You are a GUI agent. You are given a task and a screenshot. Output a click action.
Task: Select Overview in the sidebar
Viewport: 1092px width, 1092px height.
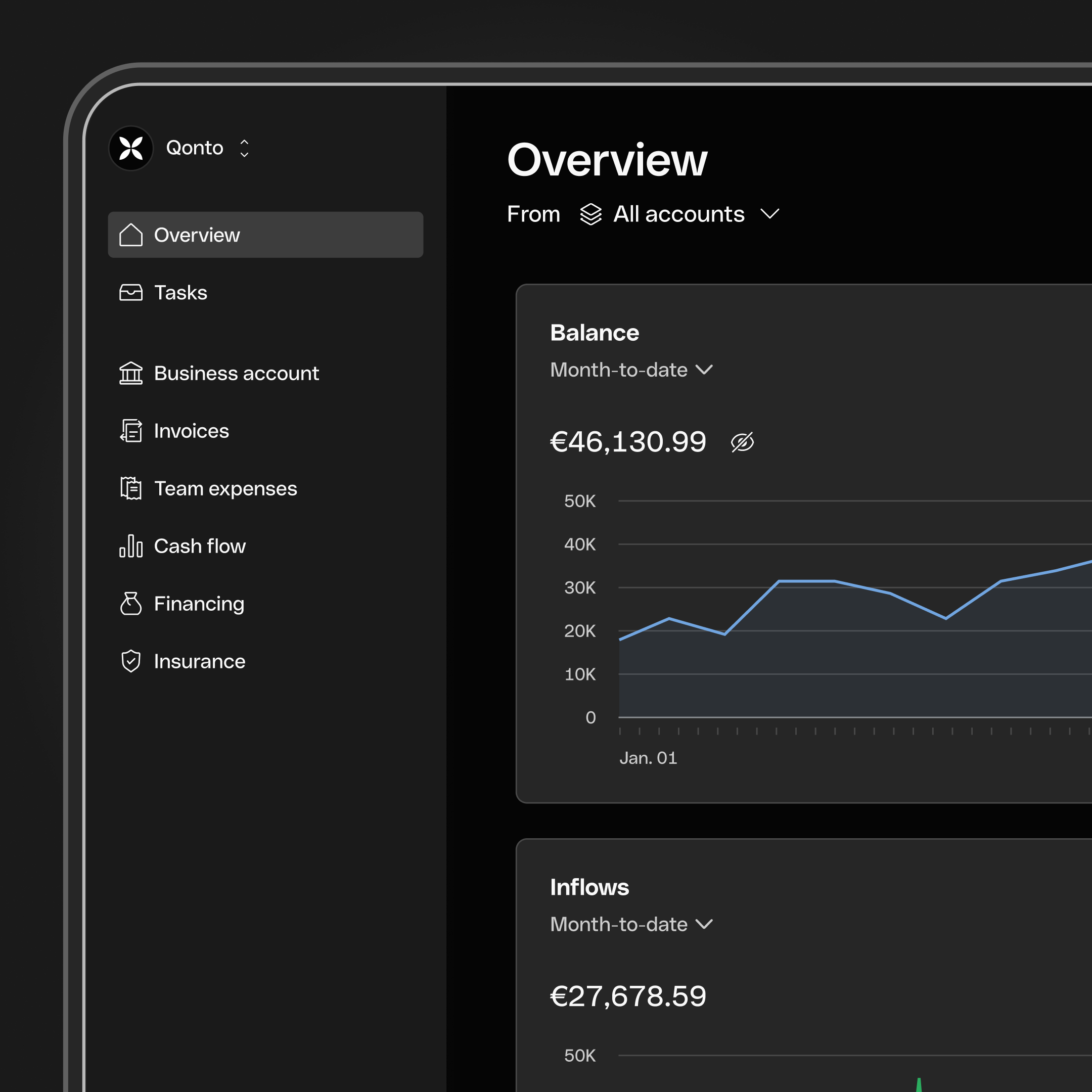coord(196,235)
